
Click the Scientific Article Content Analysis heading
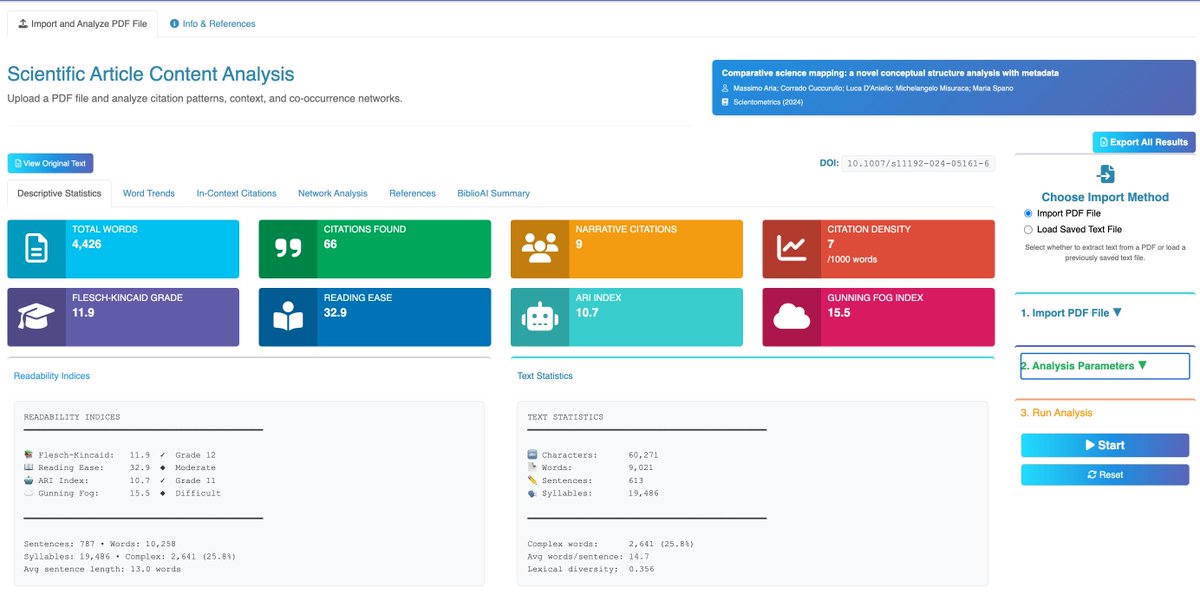pyautogui.click(x=151, y=74)
